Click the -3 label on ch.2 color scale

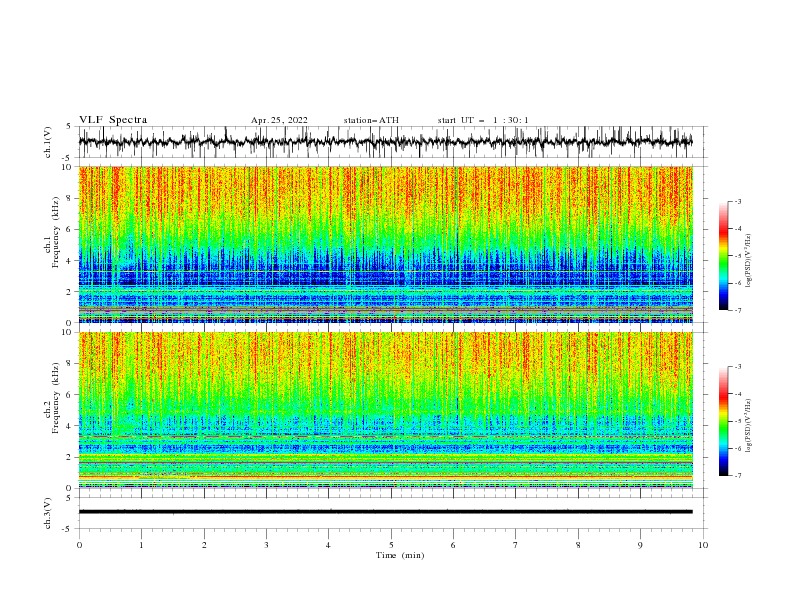737,367
